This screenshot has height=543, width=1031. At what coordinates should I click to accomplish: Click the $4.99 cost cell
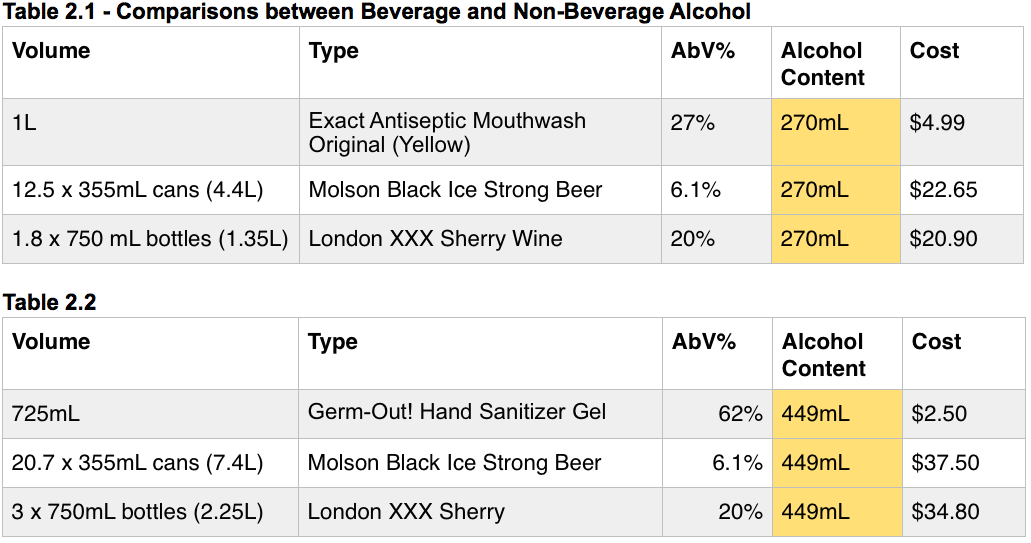937,123
